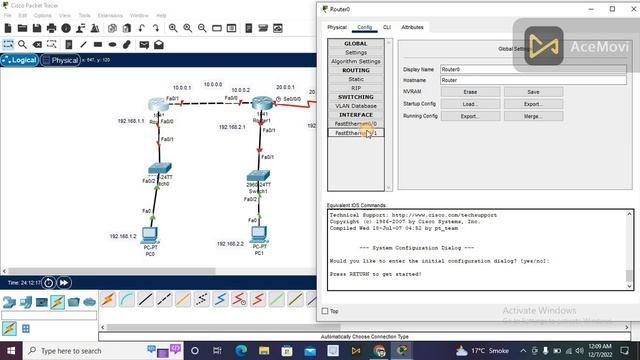Open File Explorer from the taskbar
This screenshot has height=360, width=640.
264,351
